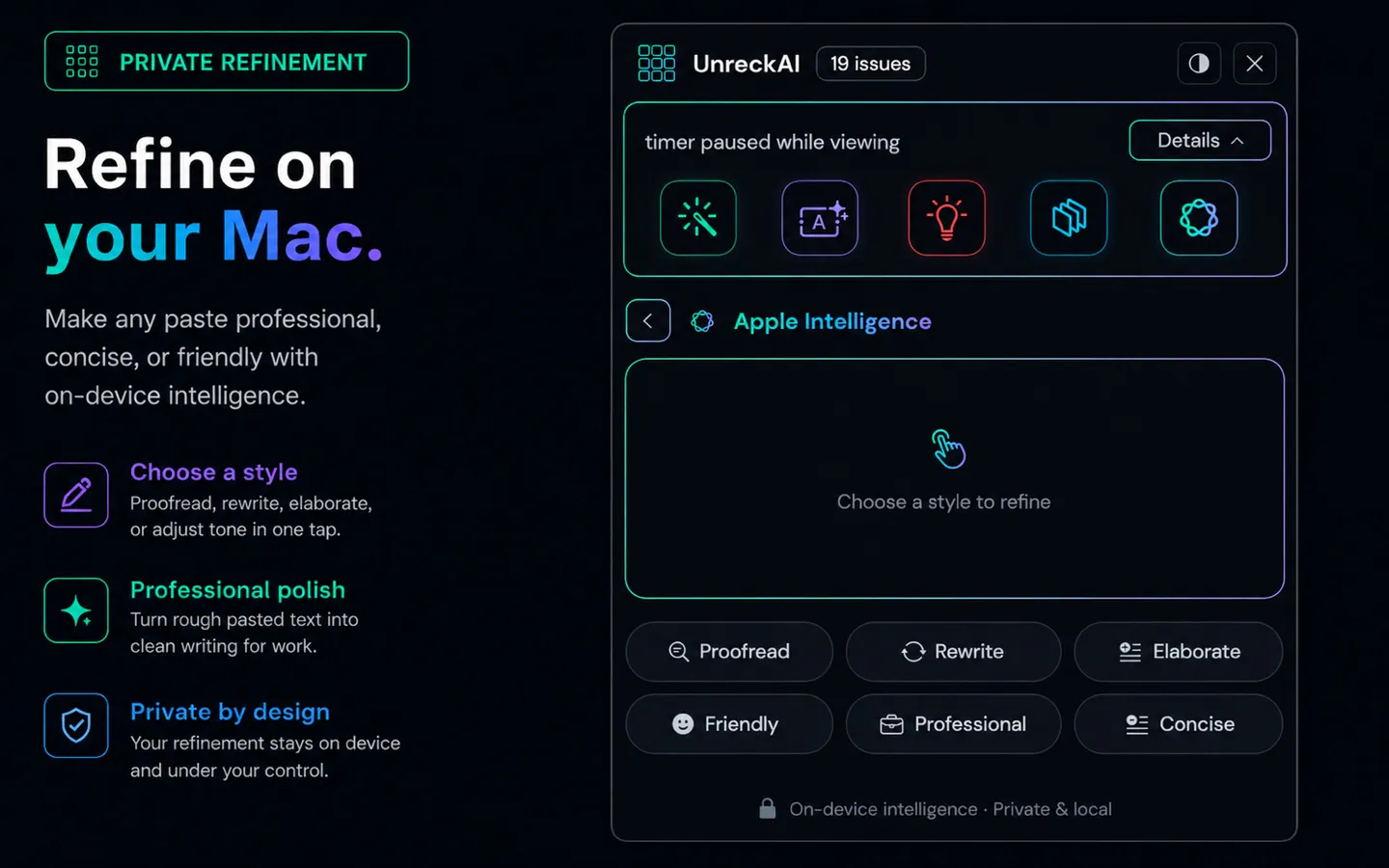Image resolution: width=1389 pixels, height=868 pixels.
Task: Click 'timer paused while viewing' status text
Action: [x=772, y=143]
